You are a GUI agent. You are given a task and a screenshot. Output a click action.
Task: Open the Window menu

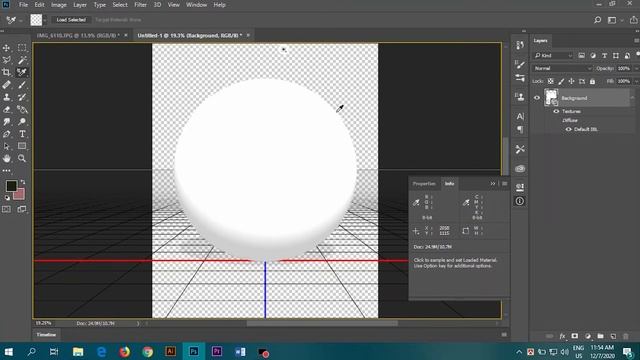click(x=196, y=5)
